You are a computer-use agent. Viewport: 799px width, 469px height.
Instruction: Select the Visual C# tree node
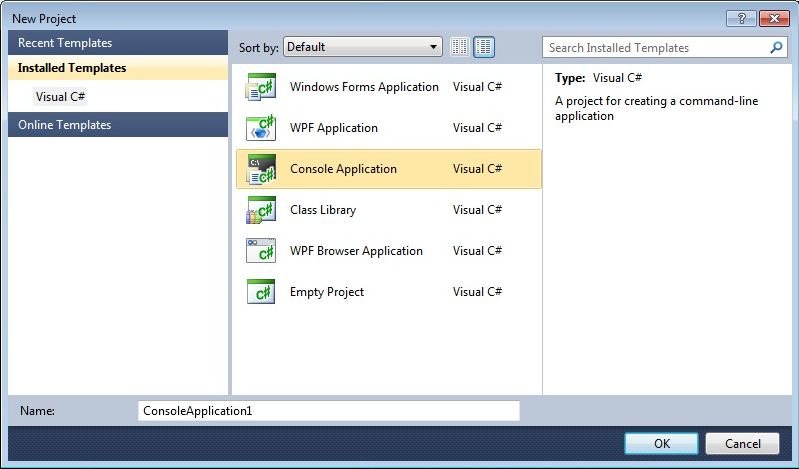coord(60,96)
